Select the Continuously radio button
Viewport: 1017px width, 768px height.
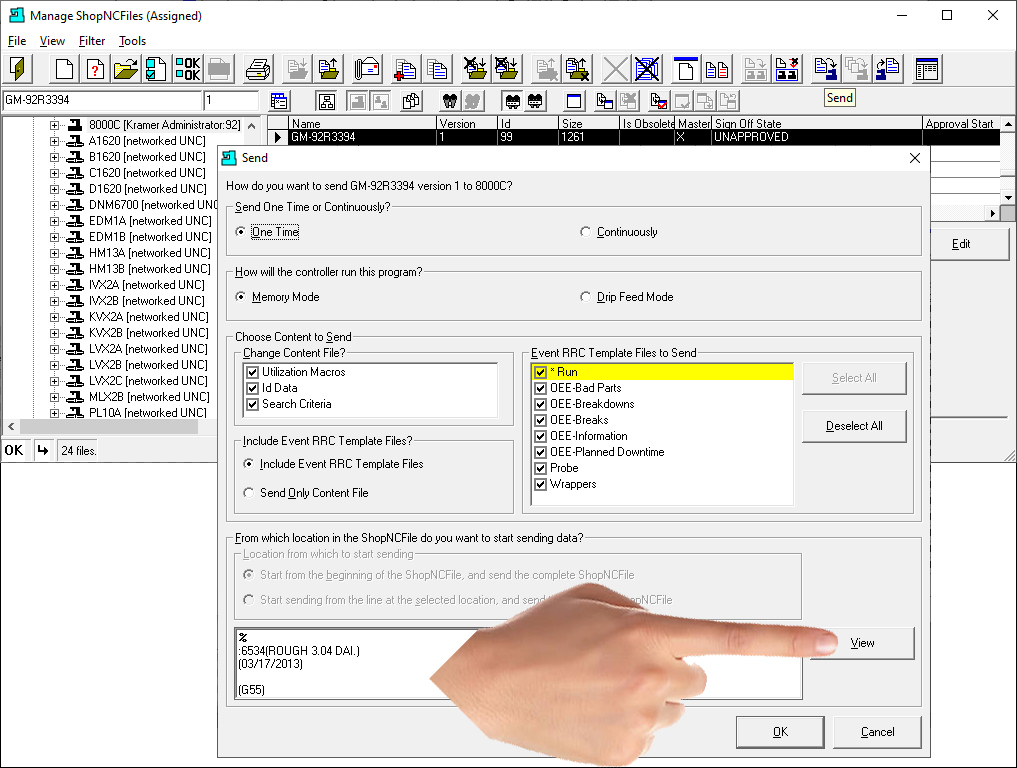click(585, 232)
